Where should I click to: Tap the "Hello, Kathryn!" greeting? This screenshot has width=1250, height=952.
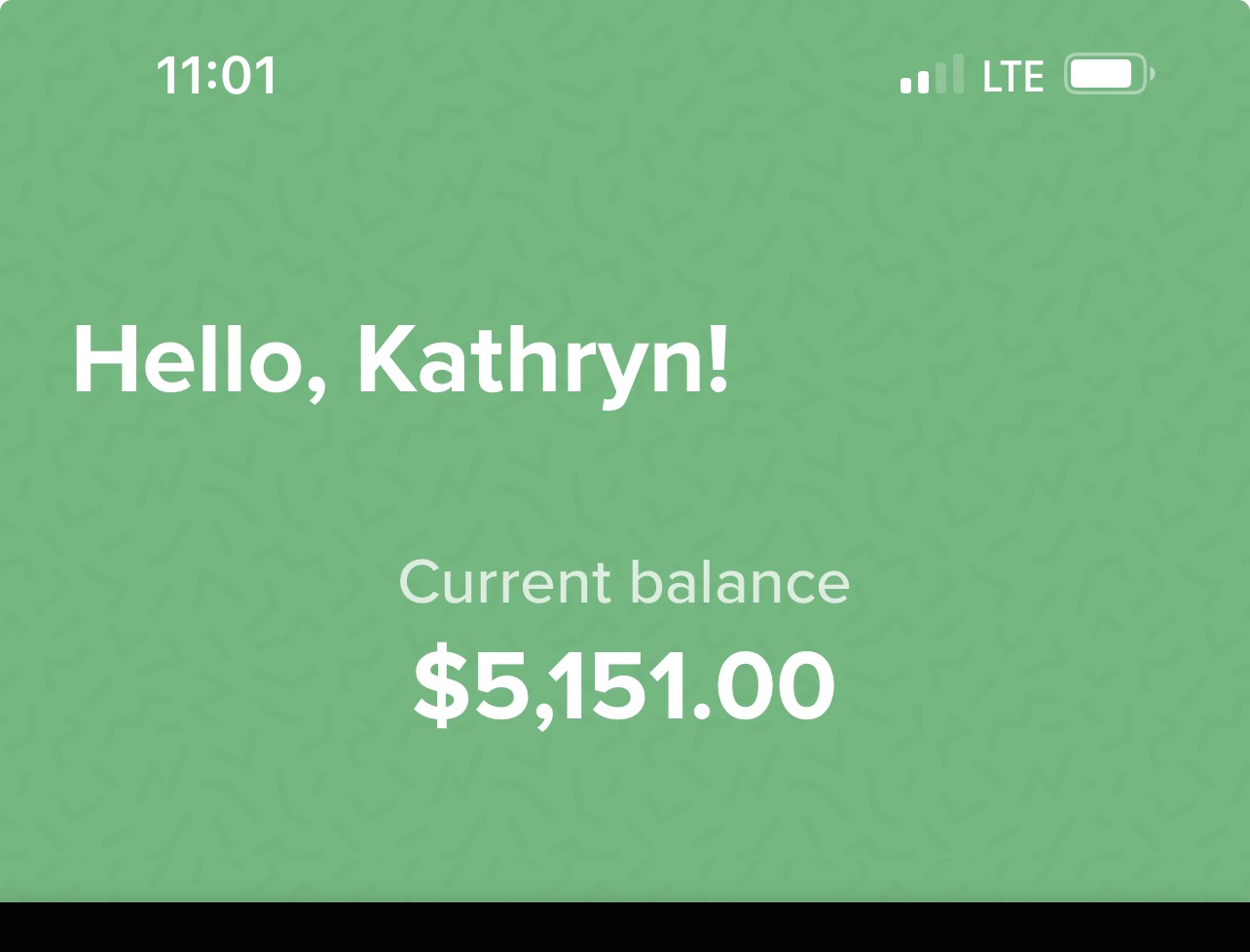(400, 358)
